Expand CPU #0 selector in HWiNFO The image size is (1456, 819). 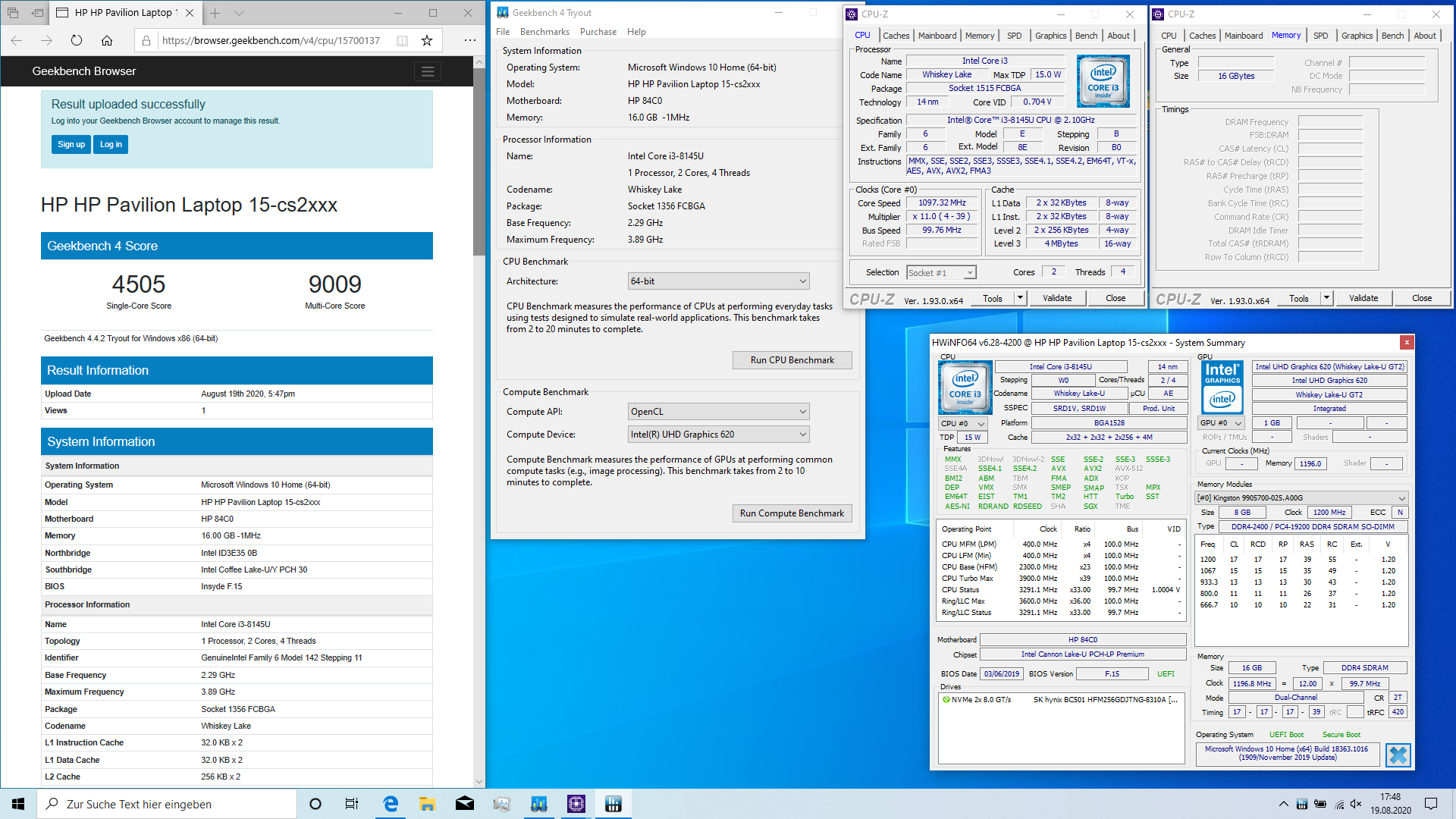962,424
